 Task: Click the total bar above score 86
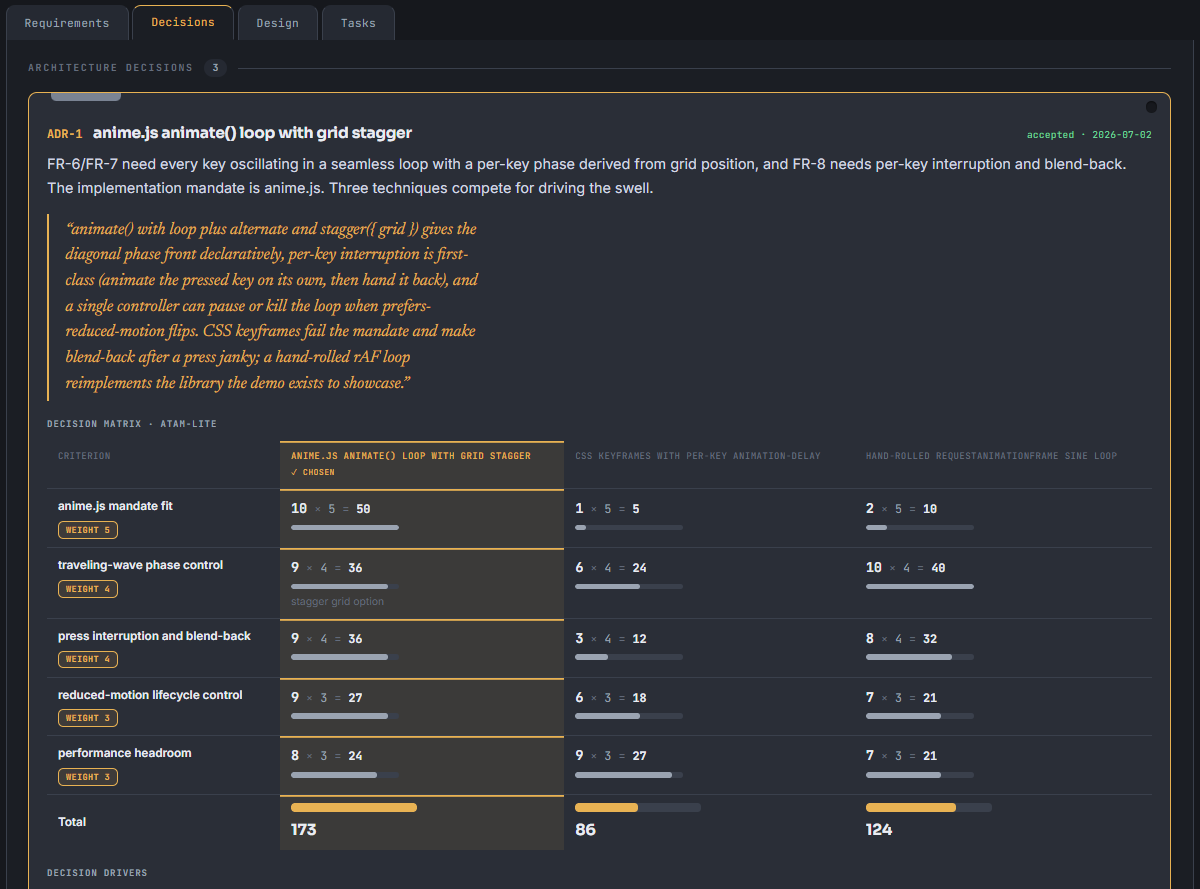pyautogui.click(x=638, y=807)
